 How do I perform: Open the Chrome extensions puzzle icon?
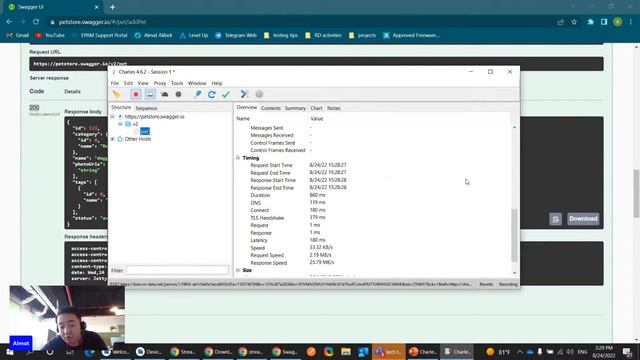[590, 22]
